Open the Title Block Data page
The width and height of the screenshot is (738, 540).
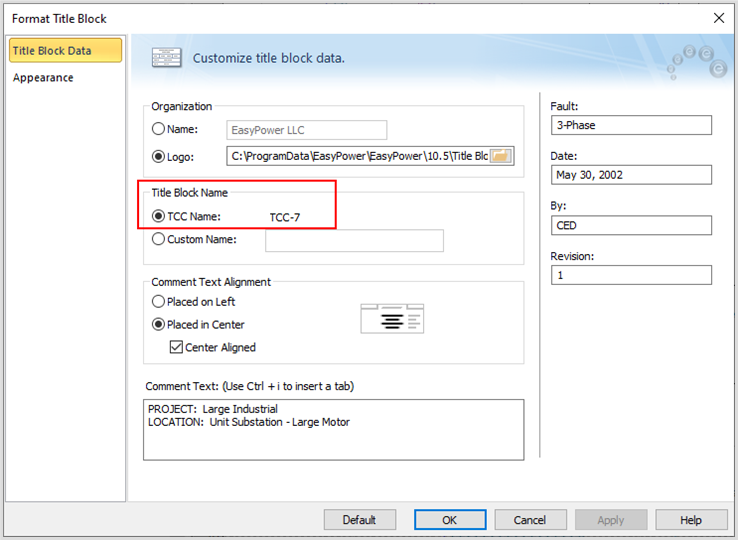click(x=65, y=50)
